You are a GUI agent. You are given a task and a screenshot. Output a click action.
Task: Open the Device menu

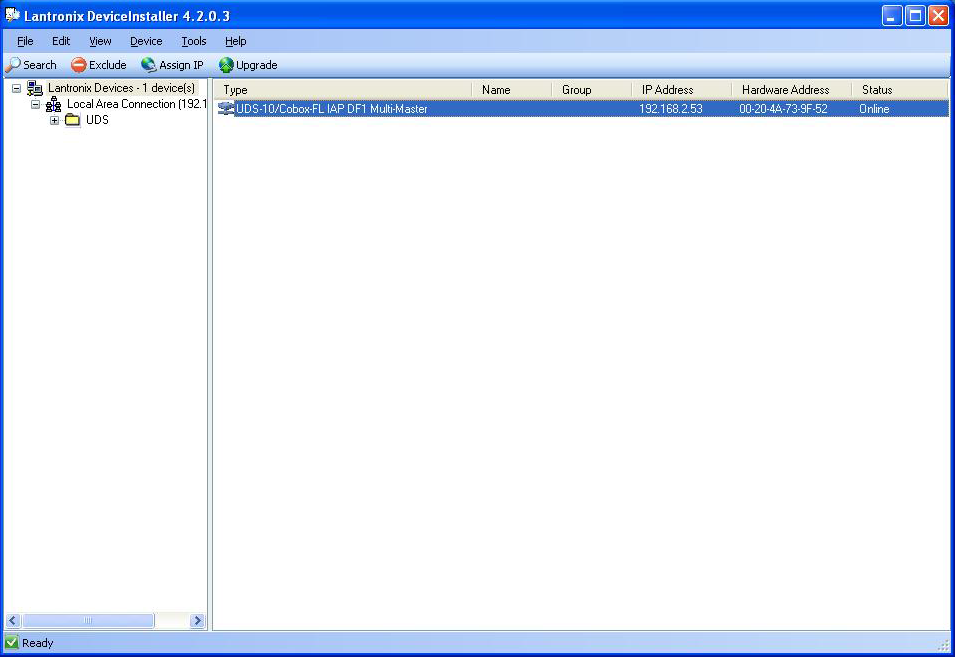[x=146, y=41]
